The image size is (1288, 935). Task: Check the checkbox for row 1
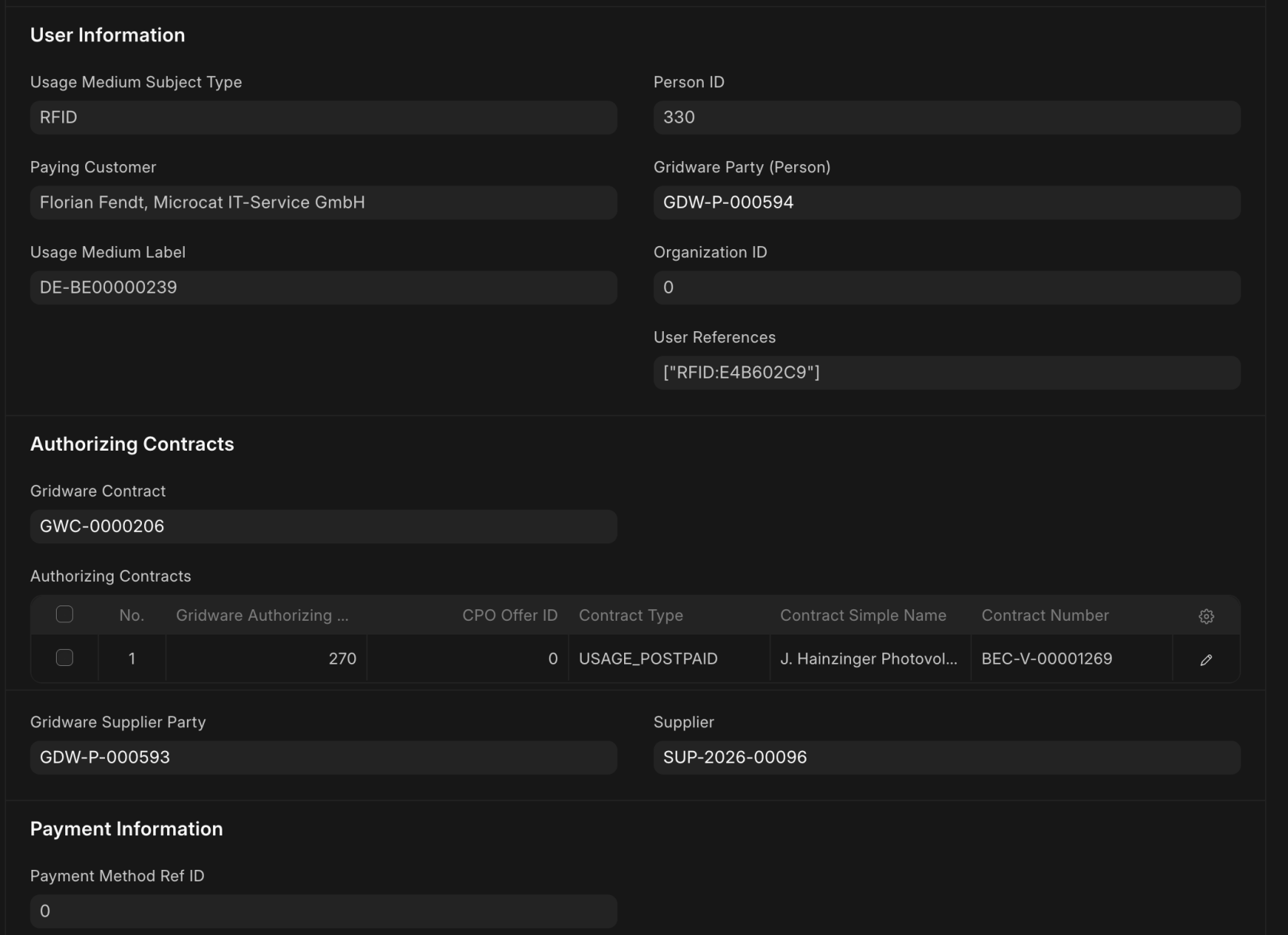coord(64,658)
